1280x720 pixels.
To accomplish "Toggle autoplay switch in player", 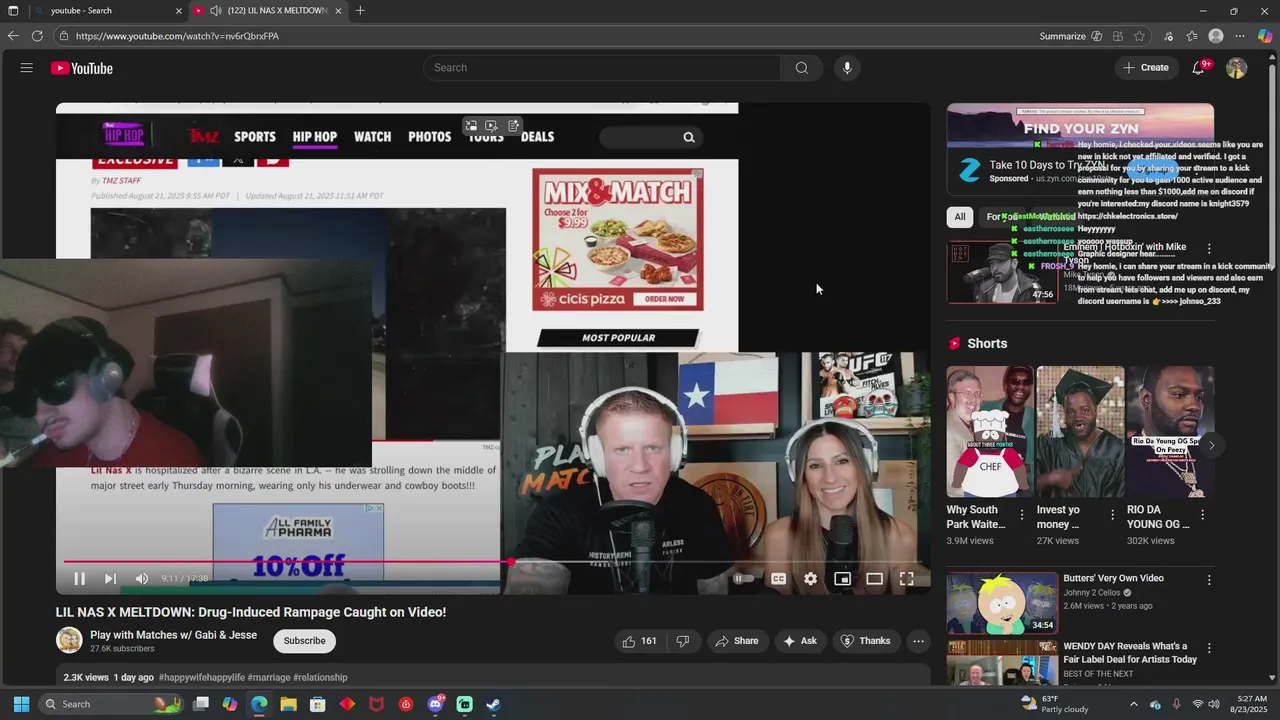I will pos(744,578).
